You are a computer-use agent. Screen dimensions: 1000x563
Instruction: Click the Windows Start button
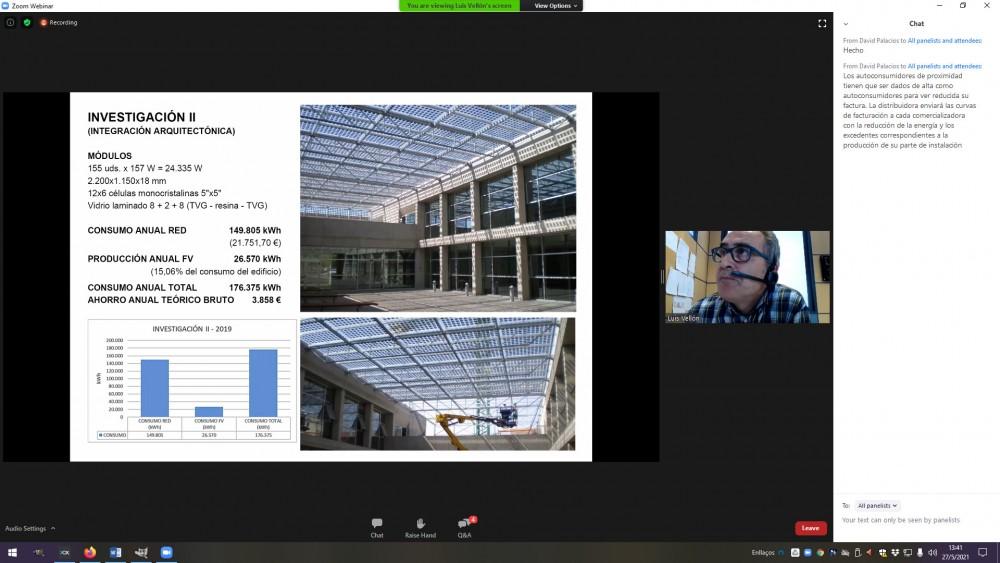click(x=13, y=552)
